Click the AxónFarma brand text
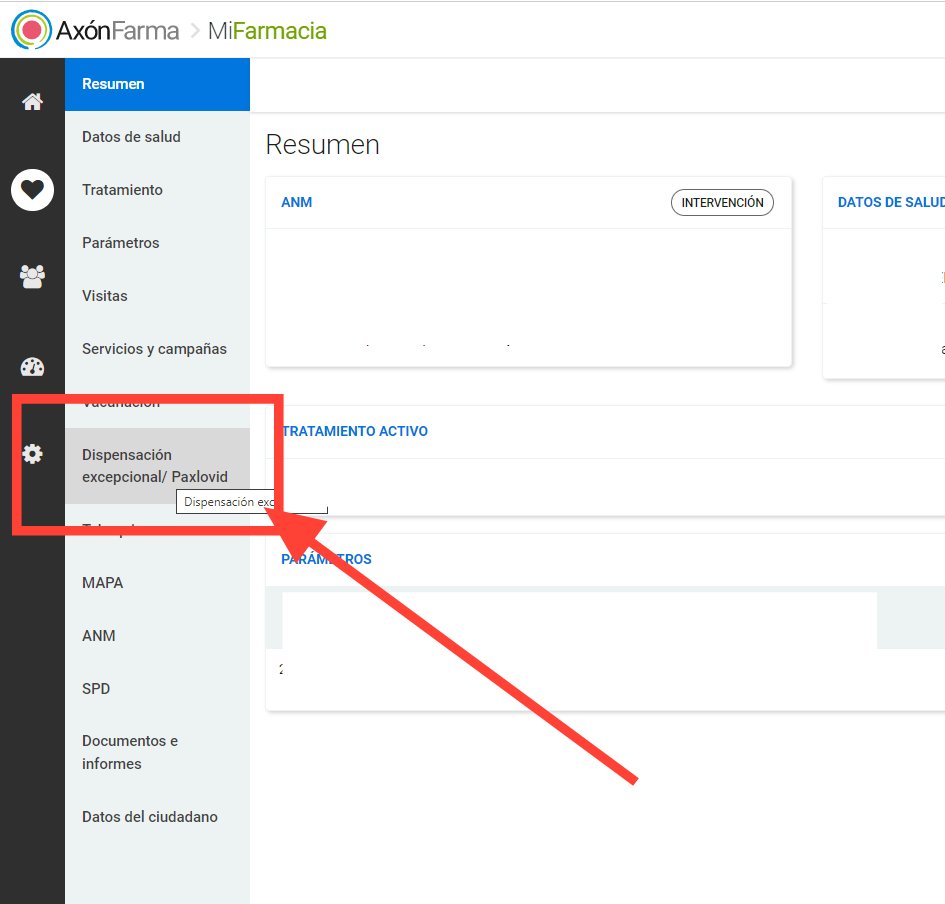Viewport: 945px width, 904px height. point(118,31)
